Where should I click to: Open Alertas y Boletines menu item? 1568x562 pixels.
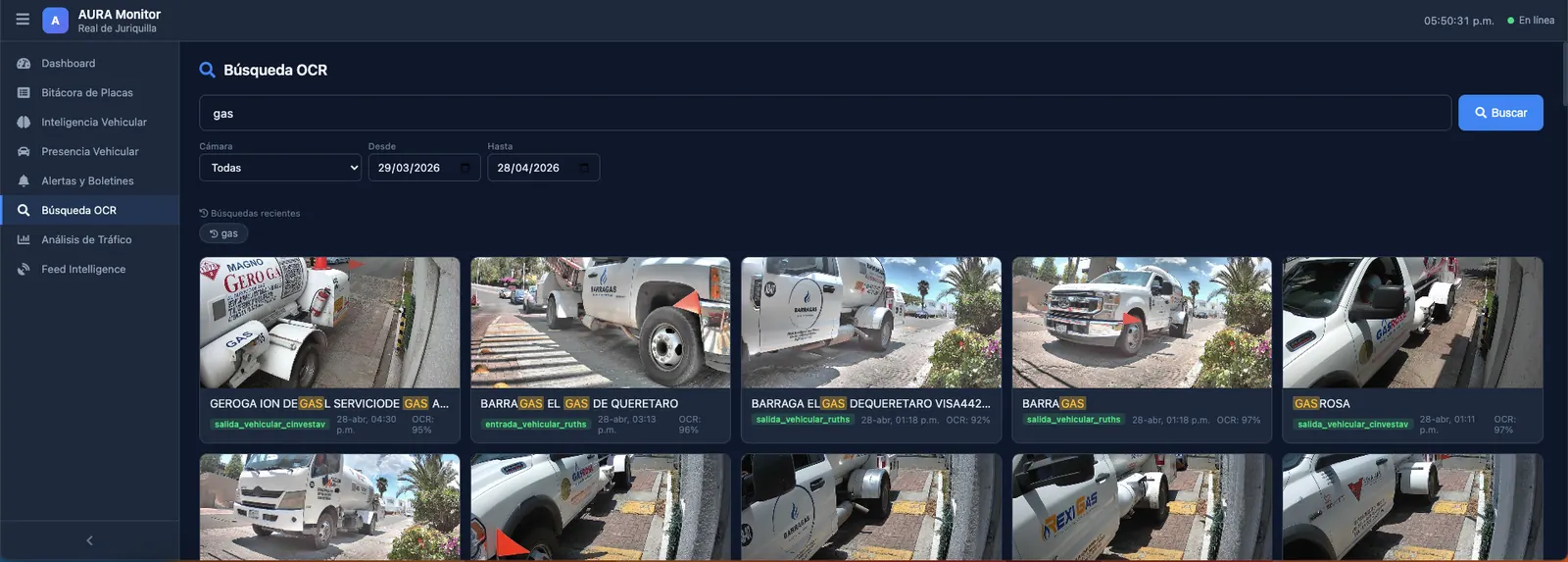(90, 181)
